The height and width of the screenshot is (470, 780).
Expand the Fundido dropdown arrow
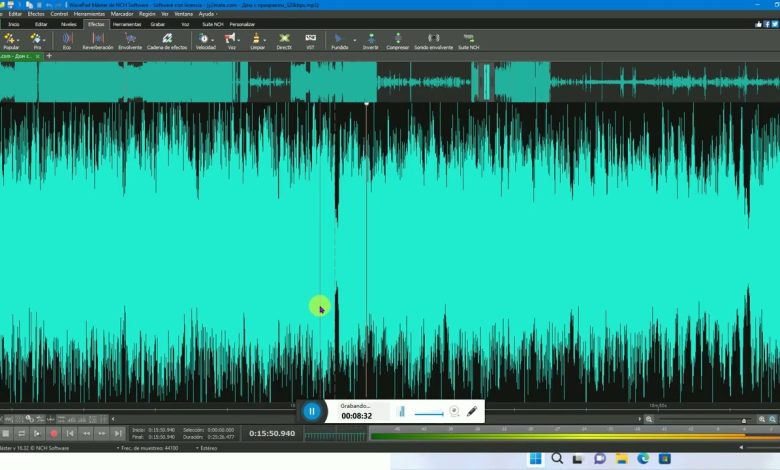click(354, 40)
